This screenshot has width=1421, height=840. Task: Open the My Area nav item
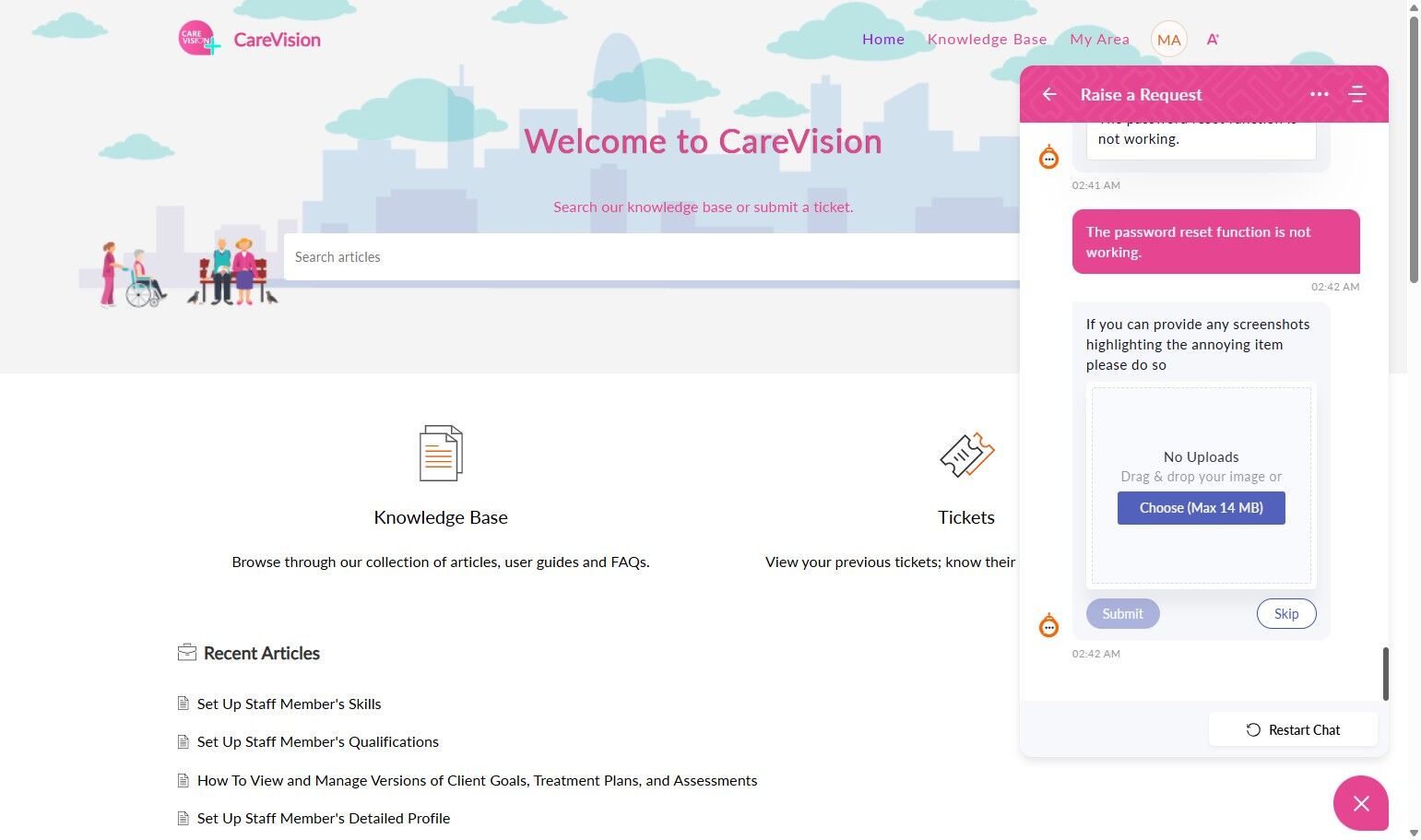[x=1100, y=40]
